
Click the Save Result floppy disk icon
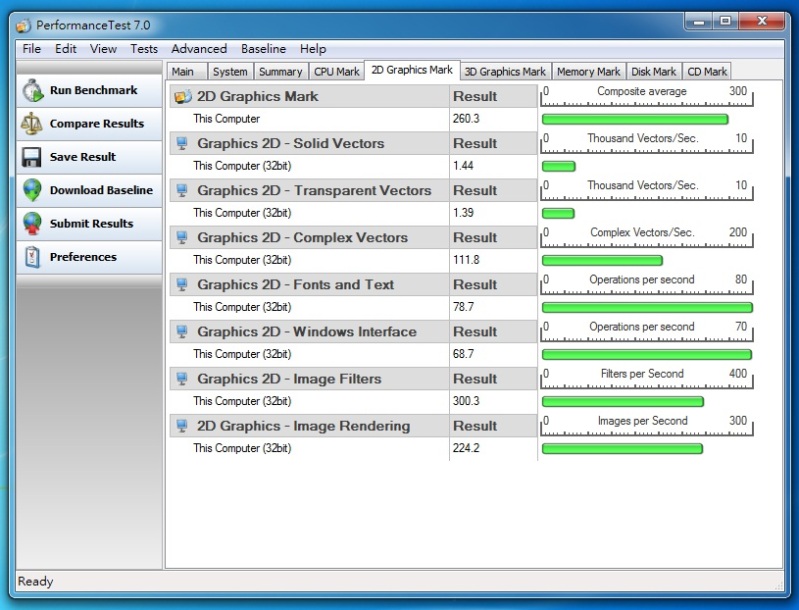tap(32, 157)
